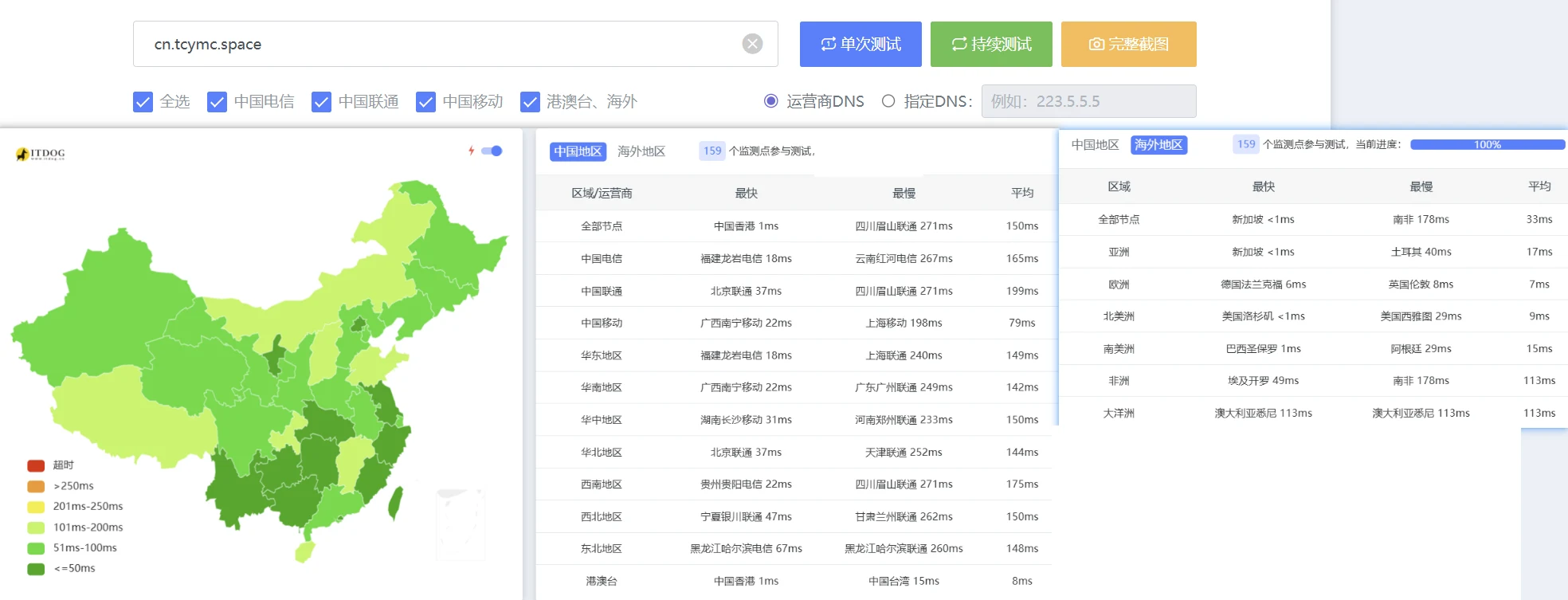
Task: Switch to 中国地区 tab in the middle panel
Action: point(578,151)
